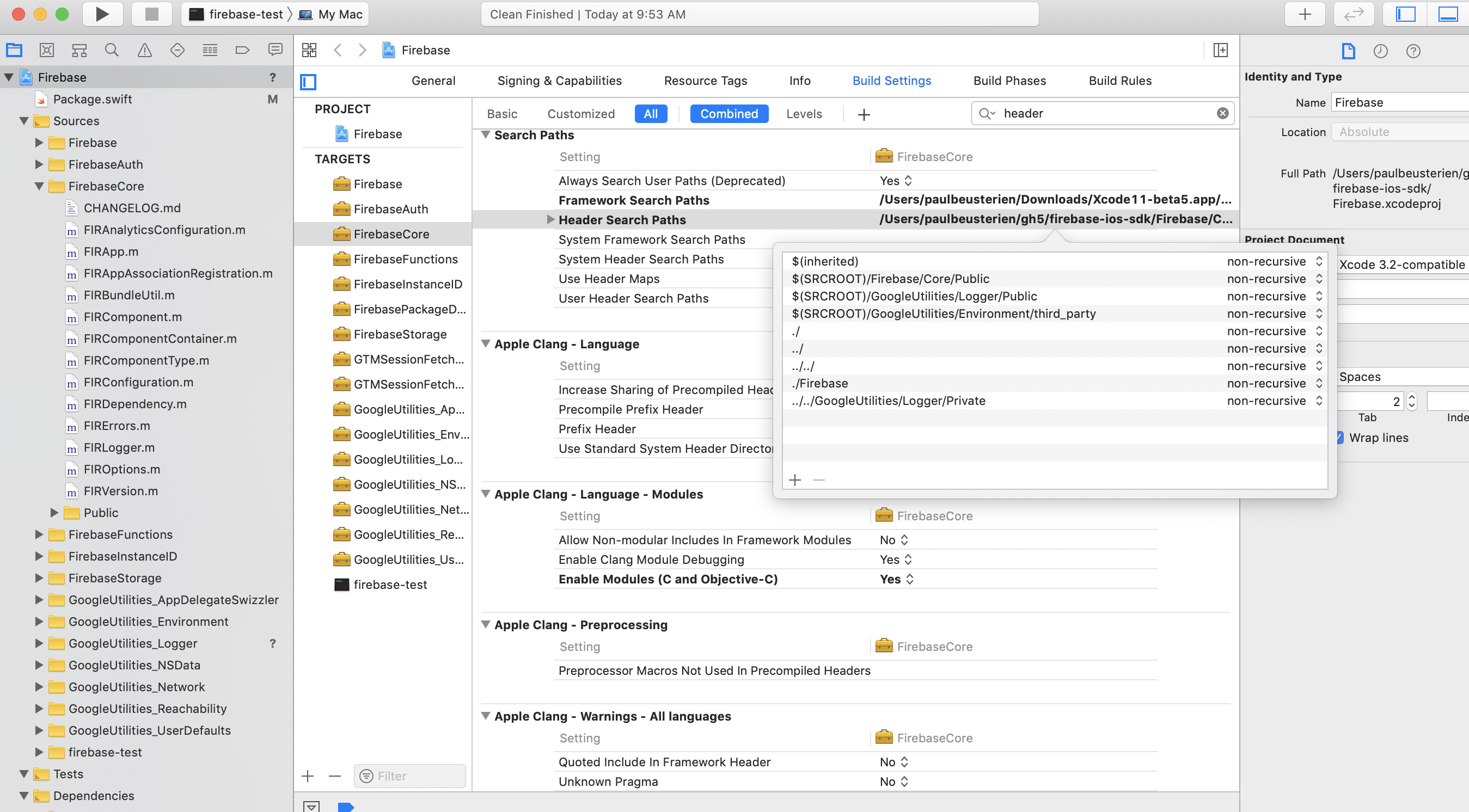Expand the FirebaseAuth folder
Screen dimensions: 1469x812
pos(39,165)
